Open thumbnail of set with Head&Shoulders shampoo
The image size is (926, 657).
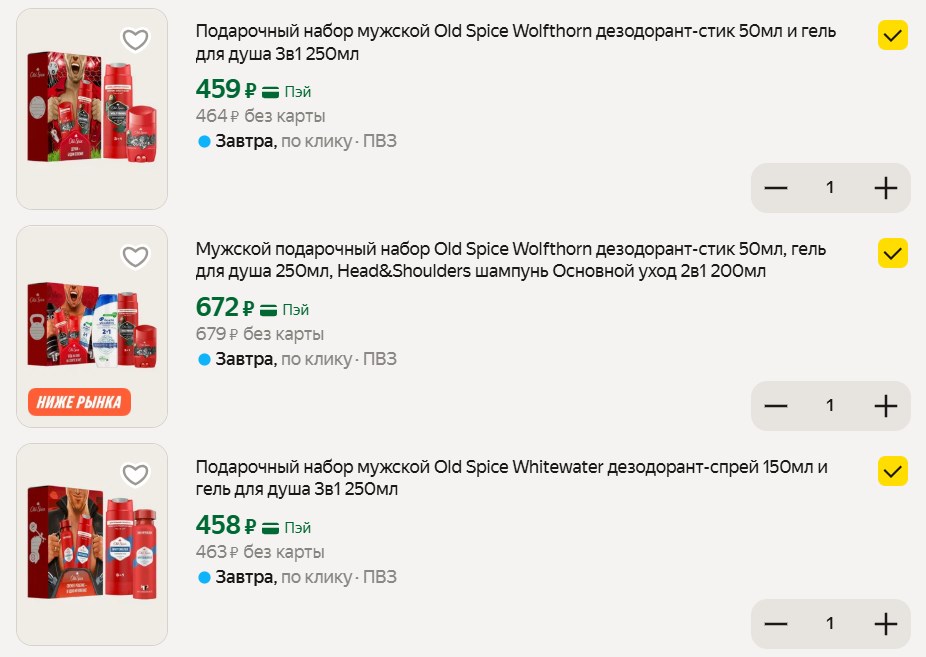[92, 320]
